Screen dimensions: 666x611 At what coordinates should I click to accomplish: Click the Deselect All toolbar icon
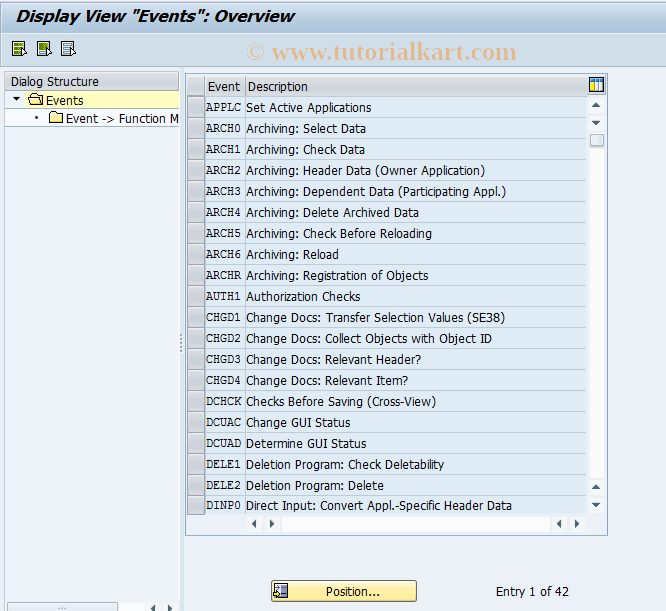(x=68, y=49)
